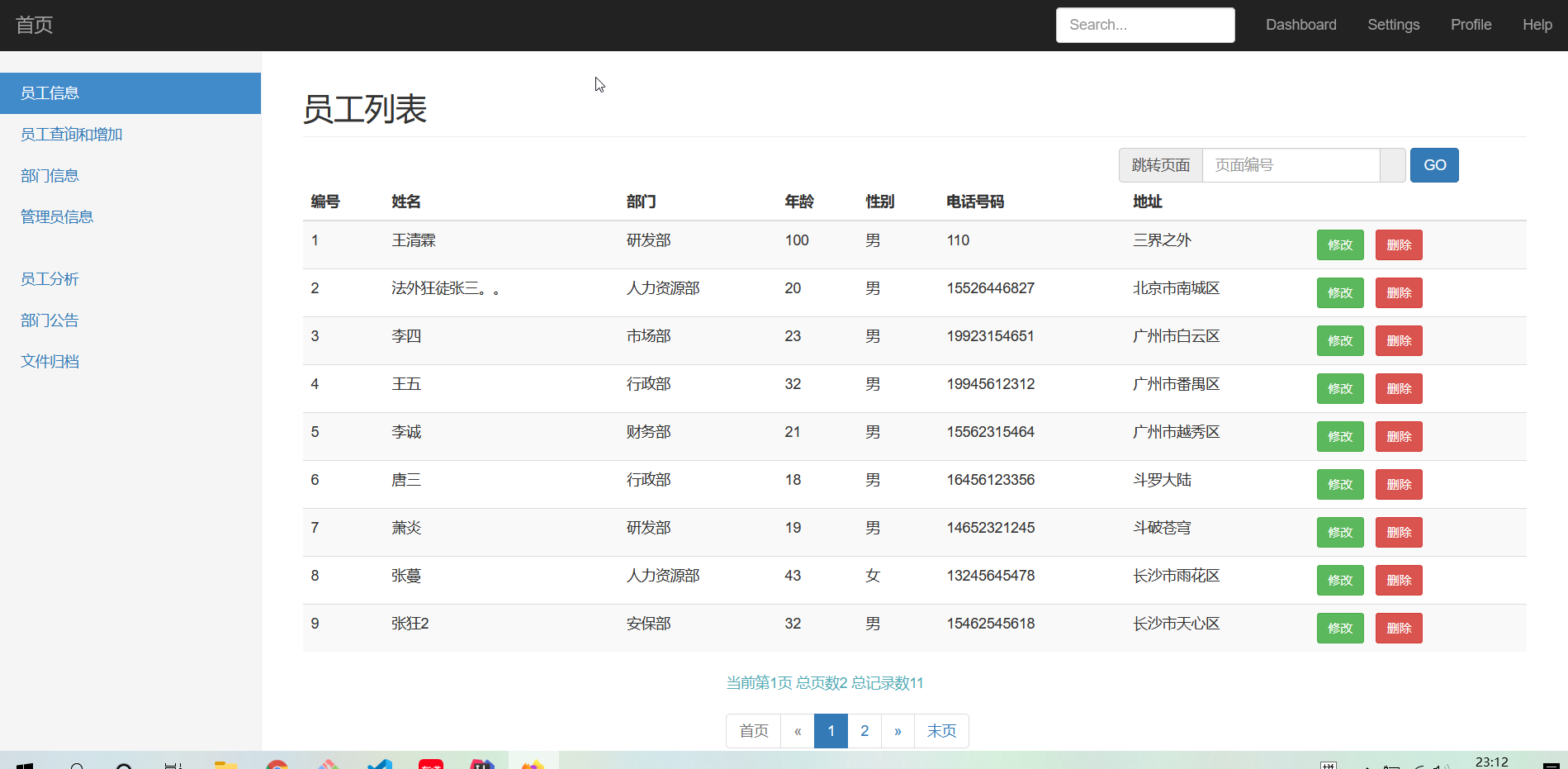Click 修改 for employee 唐三
The image size is (1568, 769).
(x=1340, y=485)
